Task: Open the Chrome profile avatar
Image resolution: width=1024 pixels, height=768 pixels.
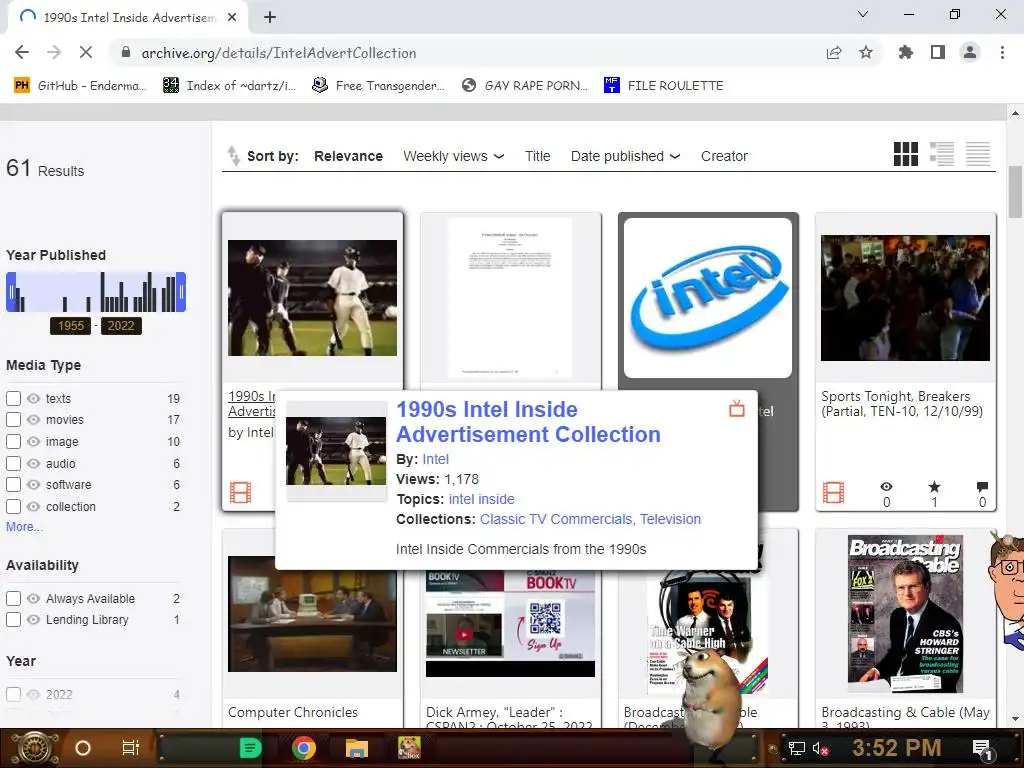Action: [970, 53]
